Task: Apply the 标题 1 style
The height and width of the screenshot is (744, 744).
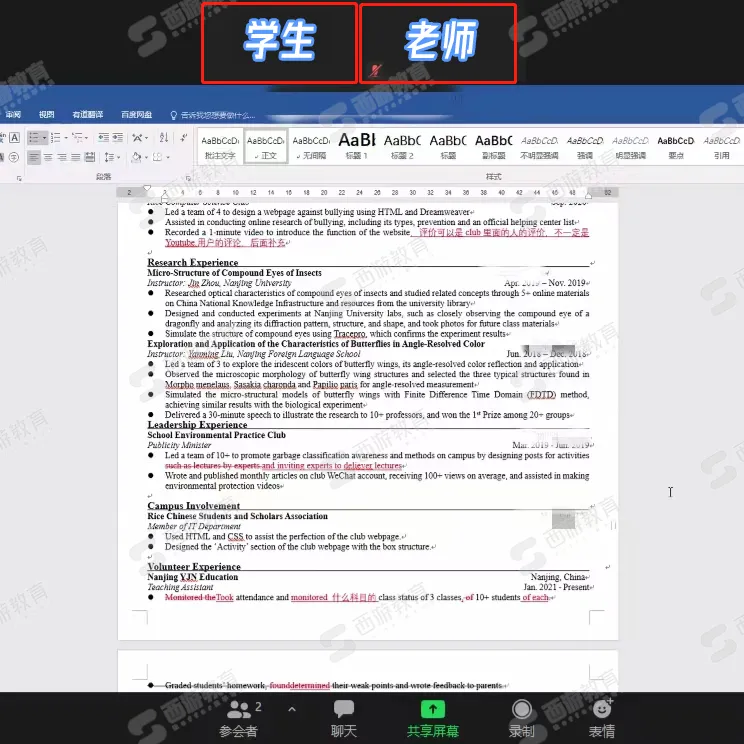Action: (x=357, y=147)
